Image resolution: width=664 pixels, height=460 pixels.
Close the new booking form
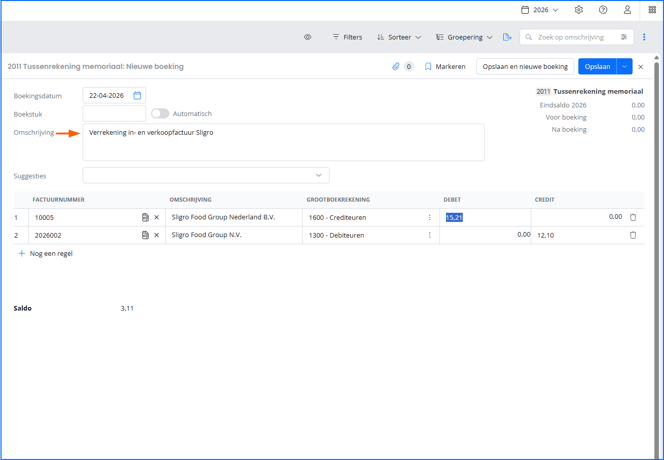(x=641, y=67)
